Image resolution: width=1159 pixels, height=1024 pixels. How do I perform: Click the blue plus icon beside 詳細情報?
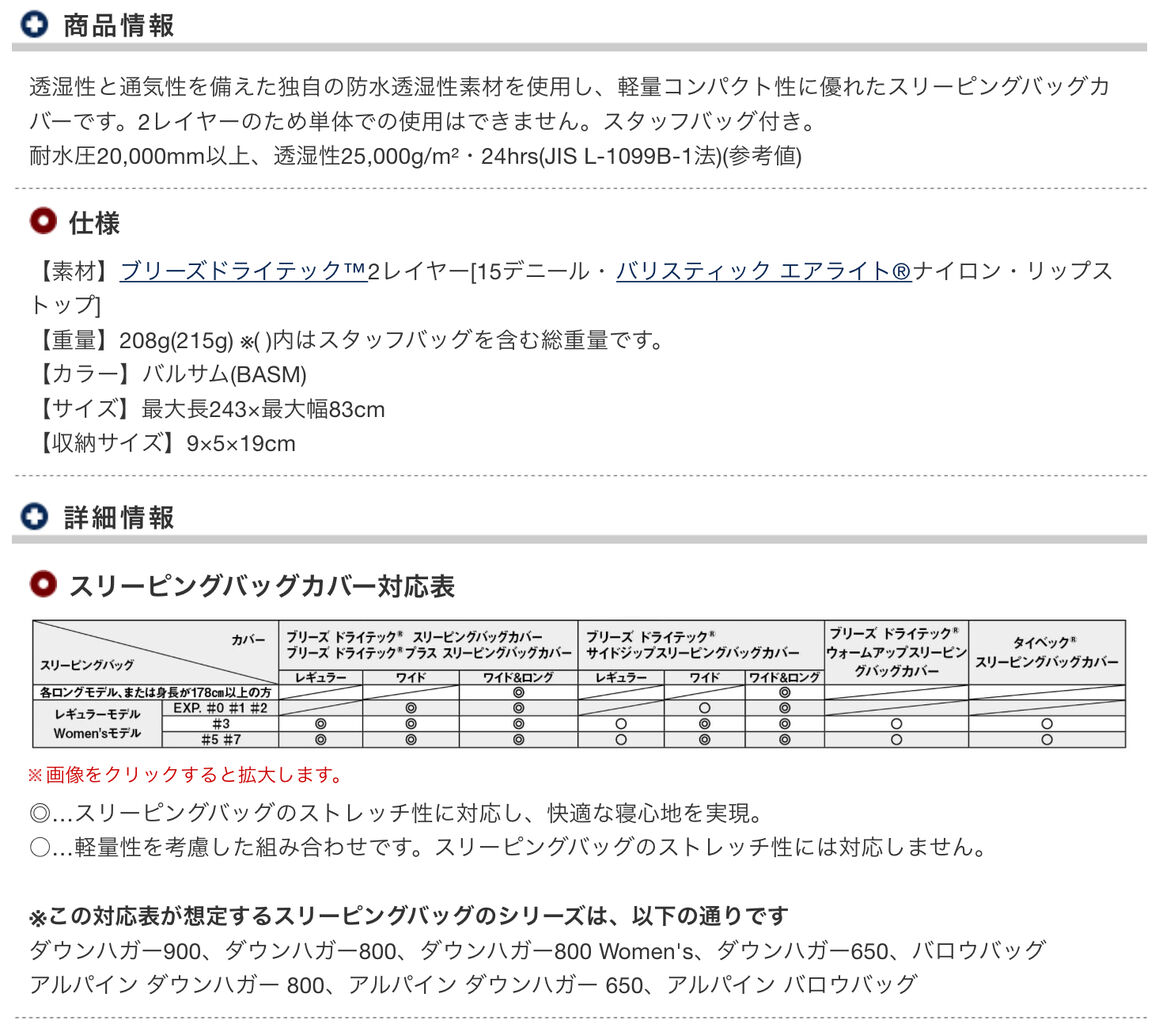(34, 516)
